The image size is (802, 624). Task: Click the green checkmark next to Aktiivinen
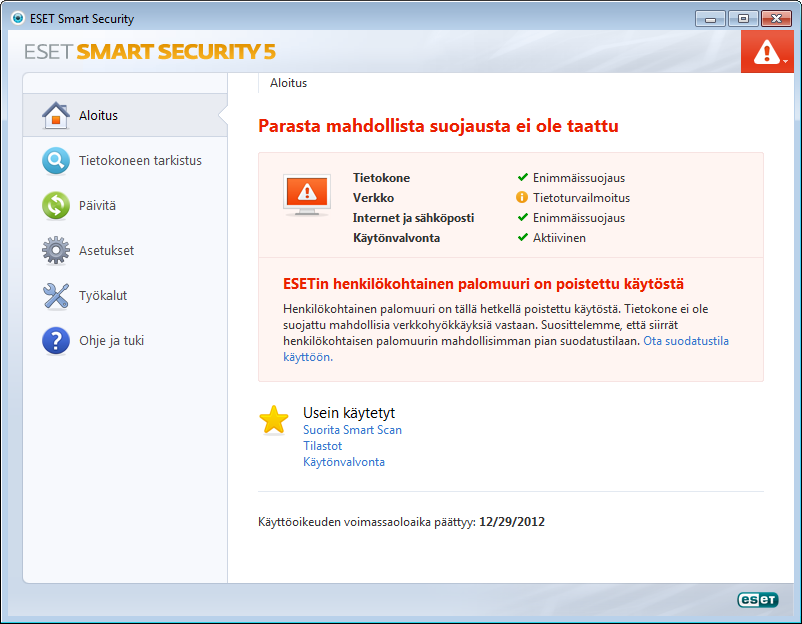(522, 237)
